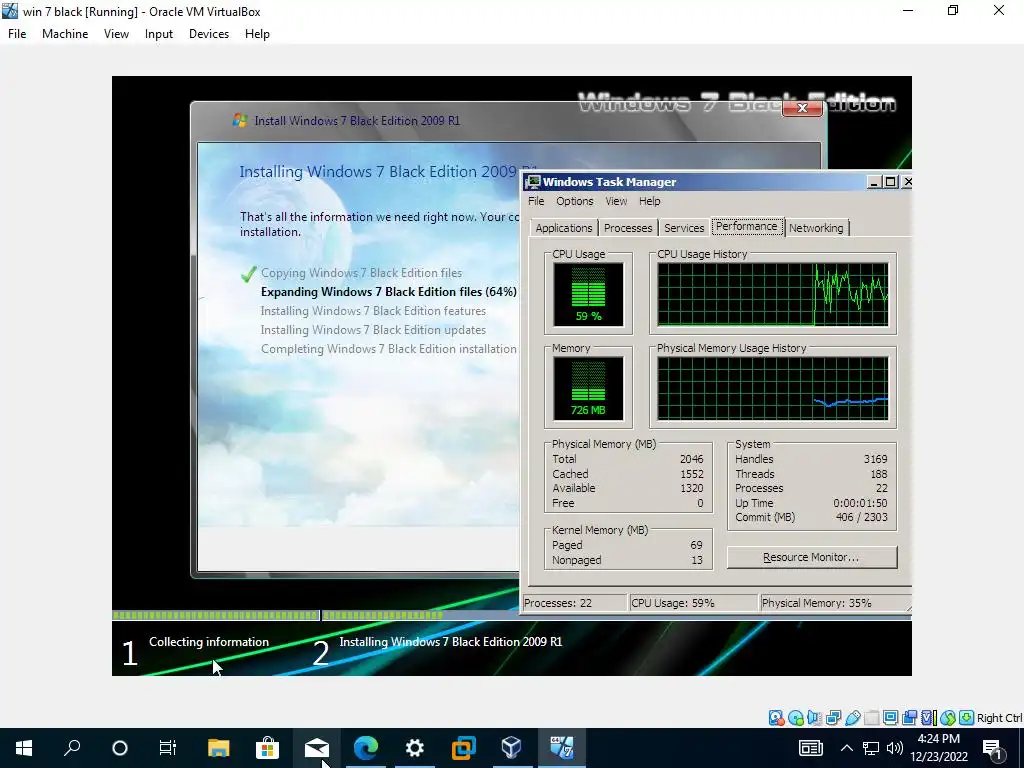This screenshot has height=768, width=1024.
Task: Close the Install Windows 7 dialog
Action: [x=802, y=108]
